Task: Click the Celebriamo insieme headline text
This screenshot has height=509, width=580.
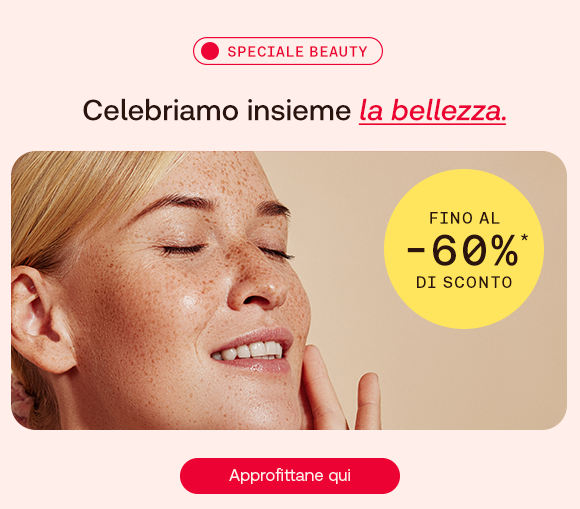Action: pos(217,111)
